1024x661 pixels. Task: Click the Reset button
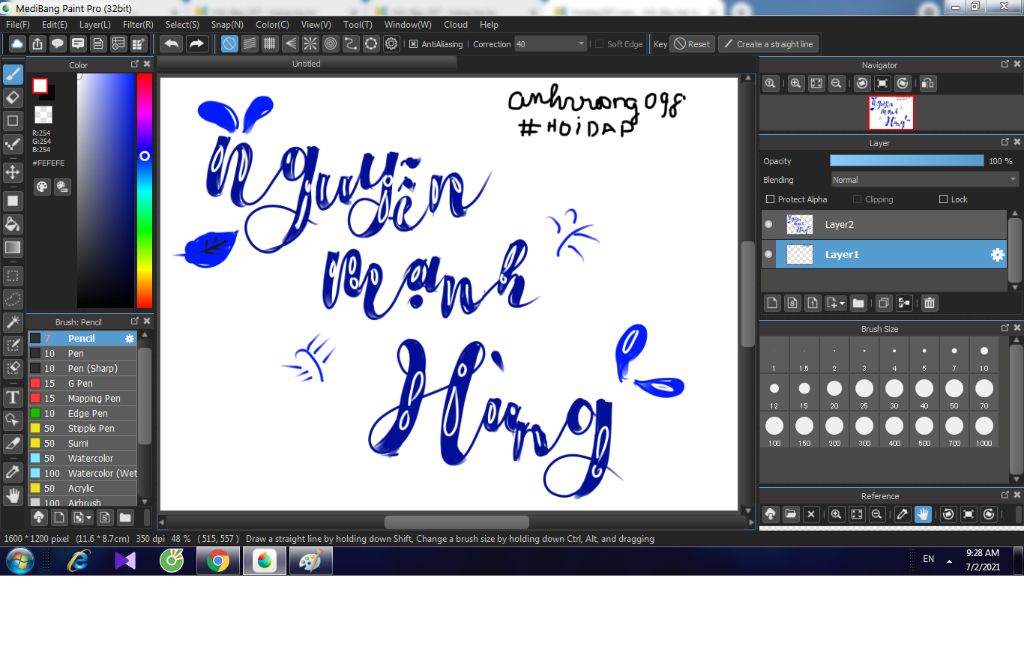click(x=692, y=44)
